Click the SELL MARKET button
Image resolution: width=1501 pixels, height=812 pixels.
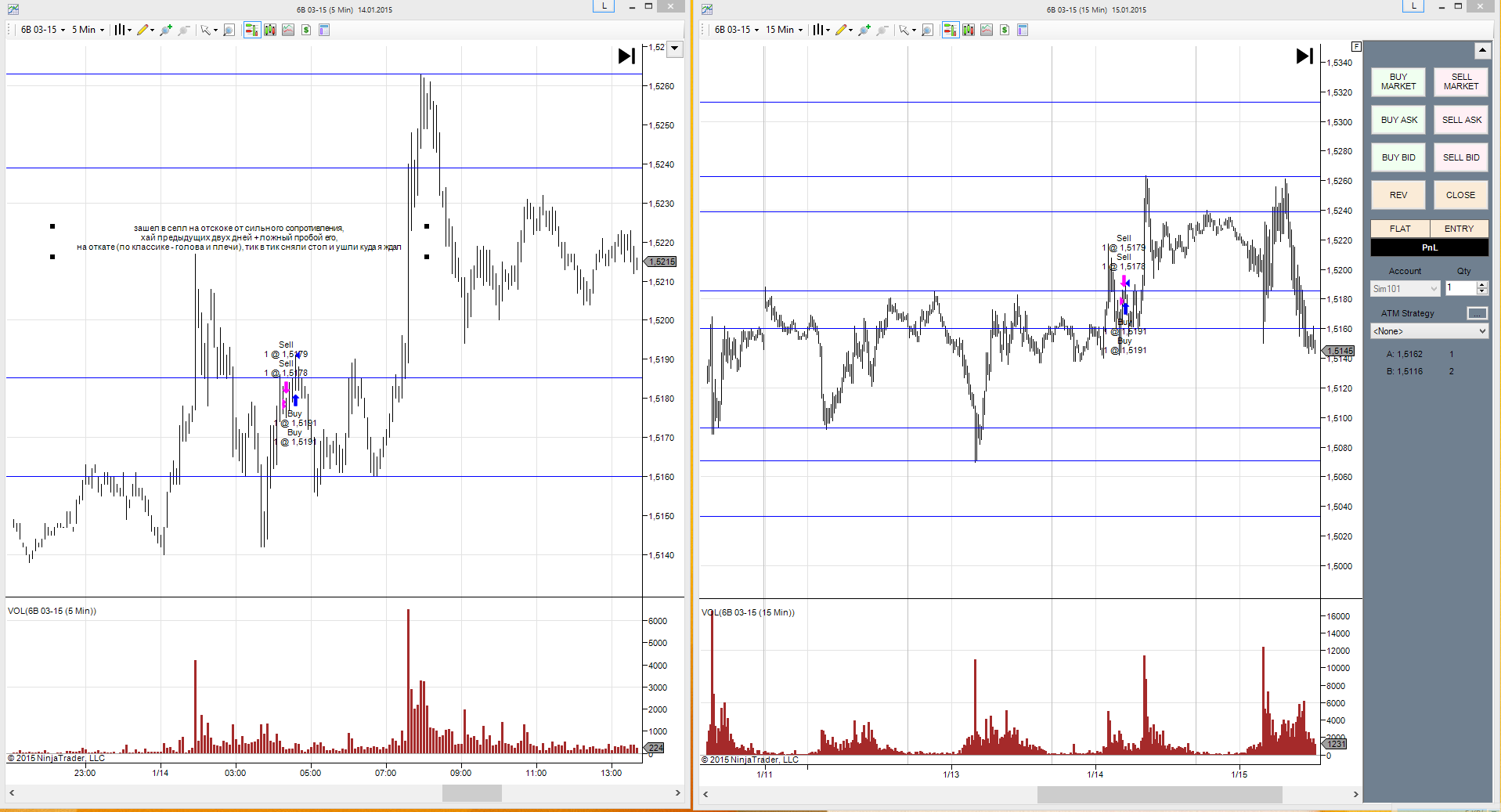coord(1461,81)
